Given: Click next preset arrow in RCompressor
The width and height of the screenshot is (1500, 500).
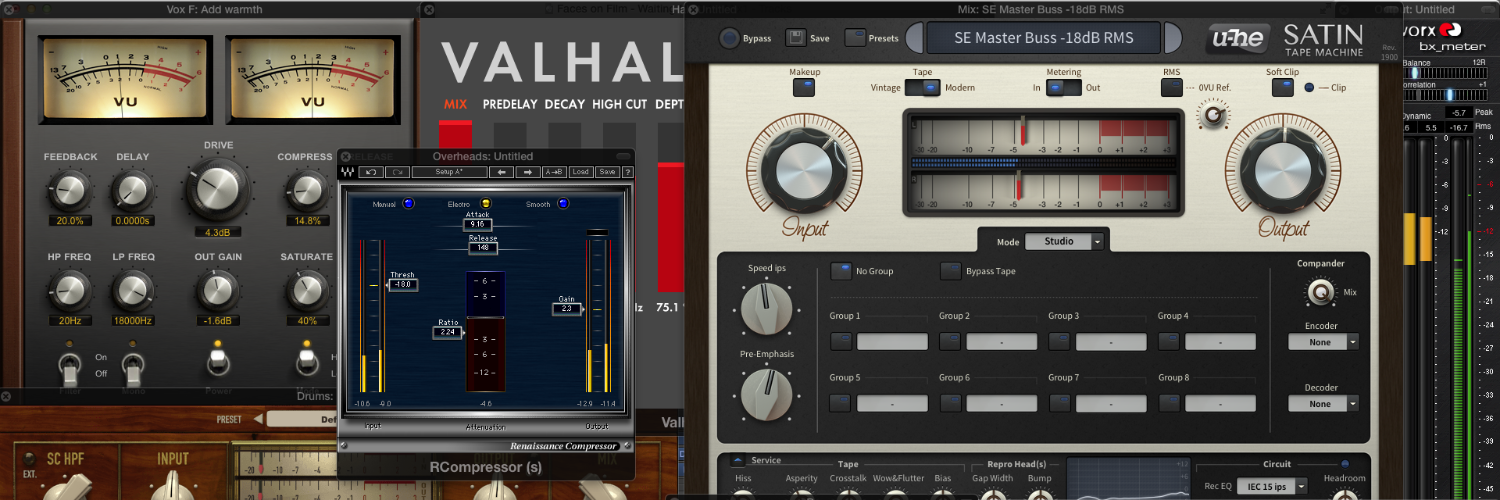Looking at the screenshot, I should (527, 172).
